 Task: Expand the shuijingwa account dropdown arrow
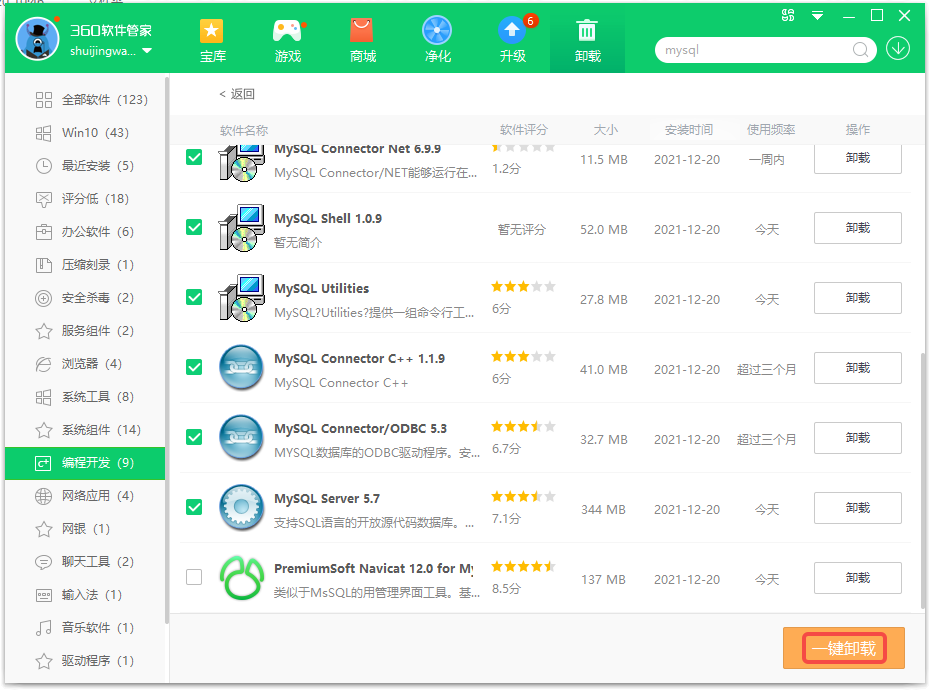pos(147,51)
